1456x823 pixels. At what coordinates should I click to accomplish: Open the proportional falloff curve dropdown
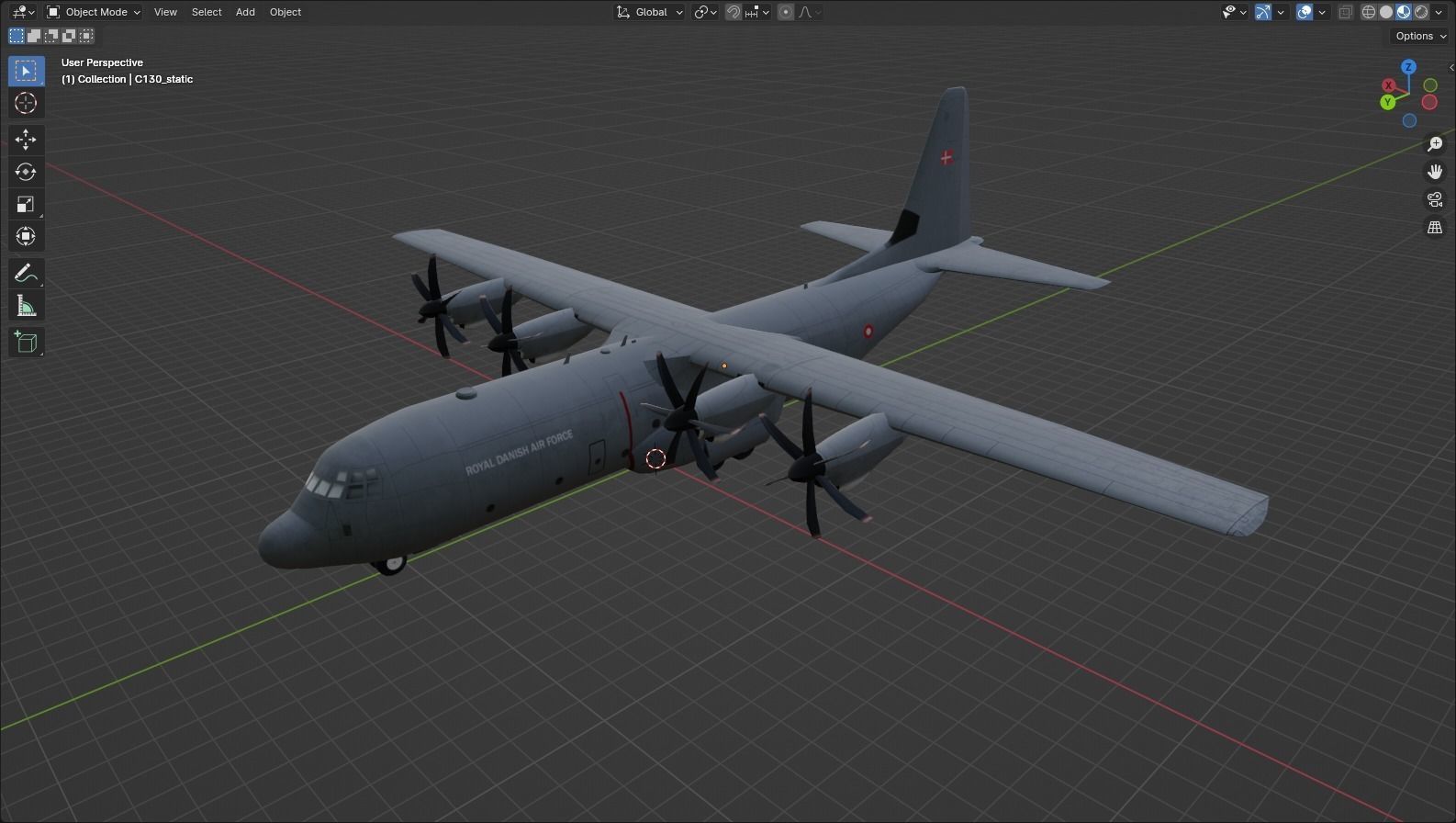tap(811, 12)
